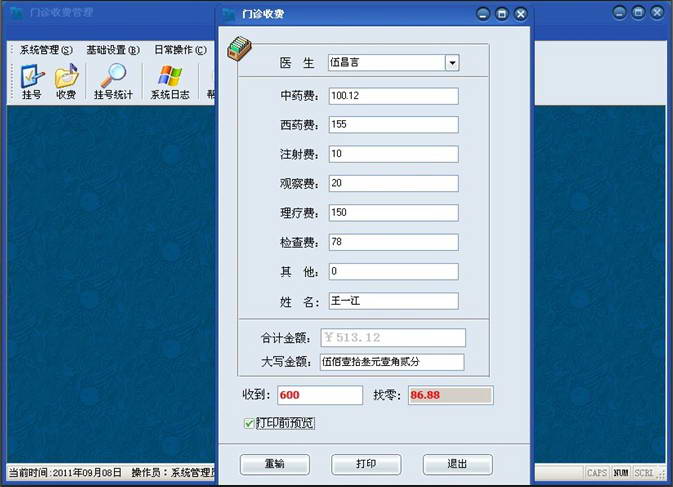Focus the 注射费 field with 10
Viewport: 673px width, 487px height.
click(x=394, y=154)
